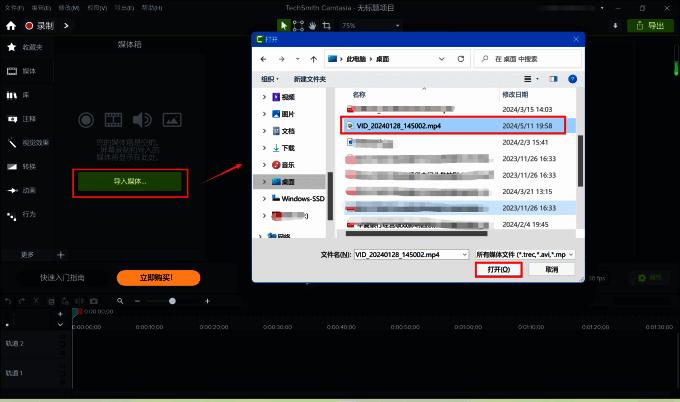
Task: Open the 编辑 menu
Action: point(41,8)
